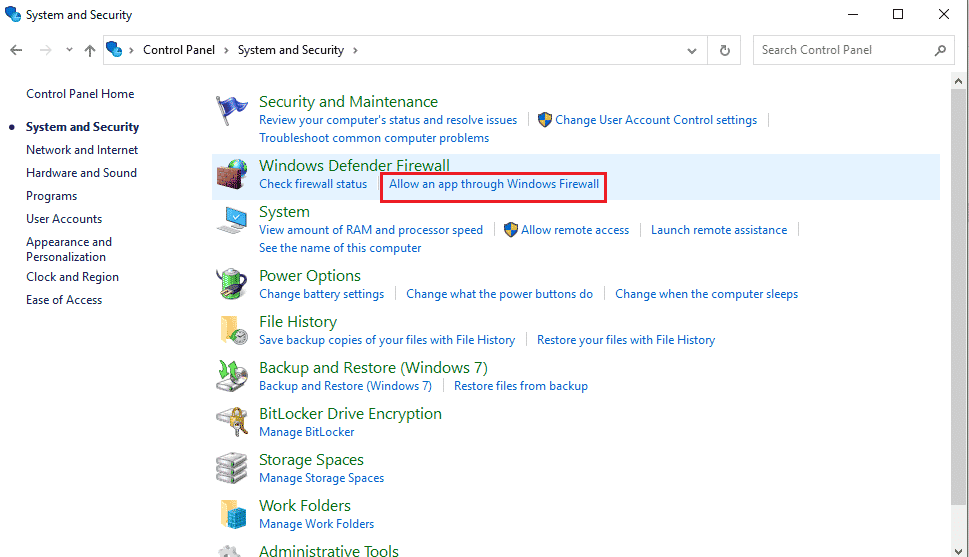
Task: Open Windows Defender Firewall heading
Action: click(354, 165)
